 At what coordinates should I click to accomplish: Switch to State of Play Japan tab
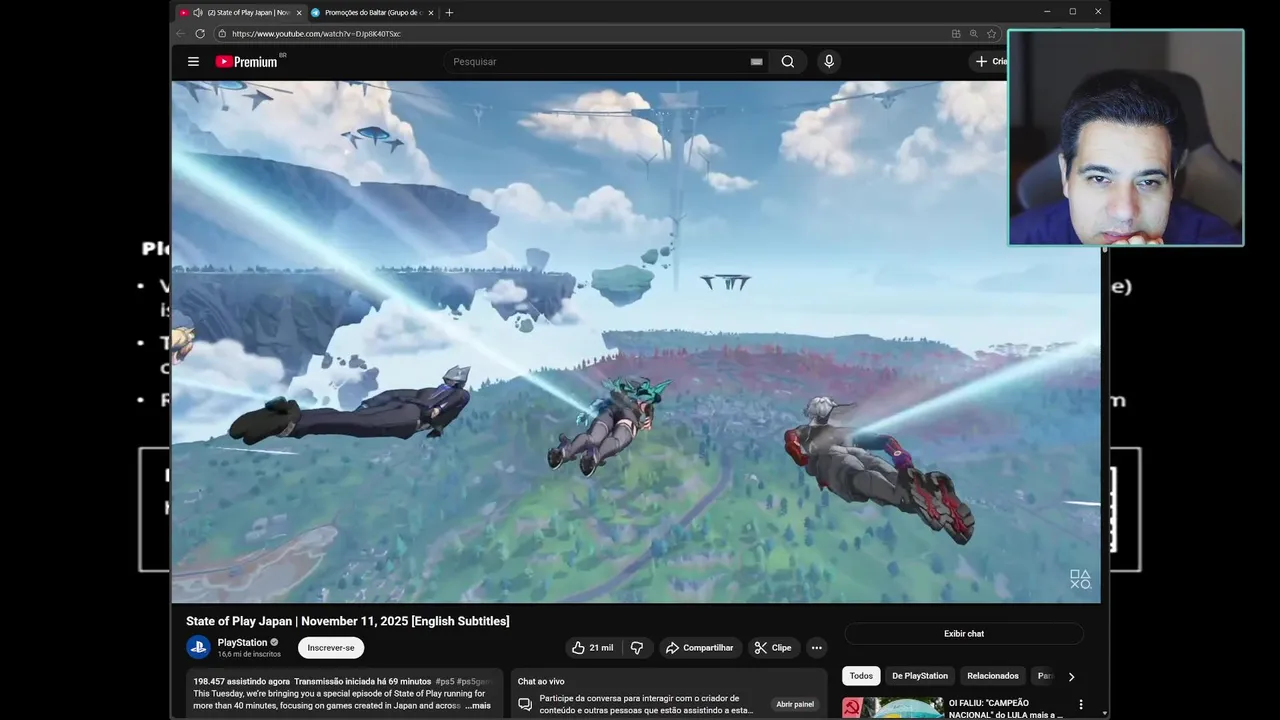click(x=240, y=12)
